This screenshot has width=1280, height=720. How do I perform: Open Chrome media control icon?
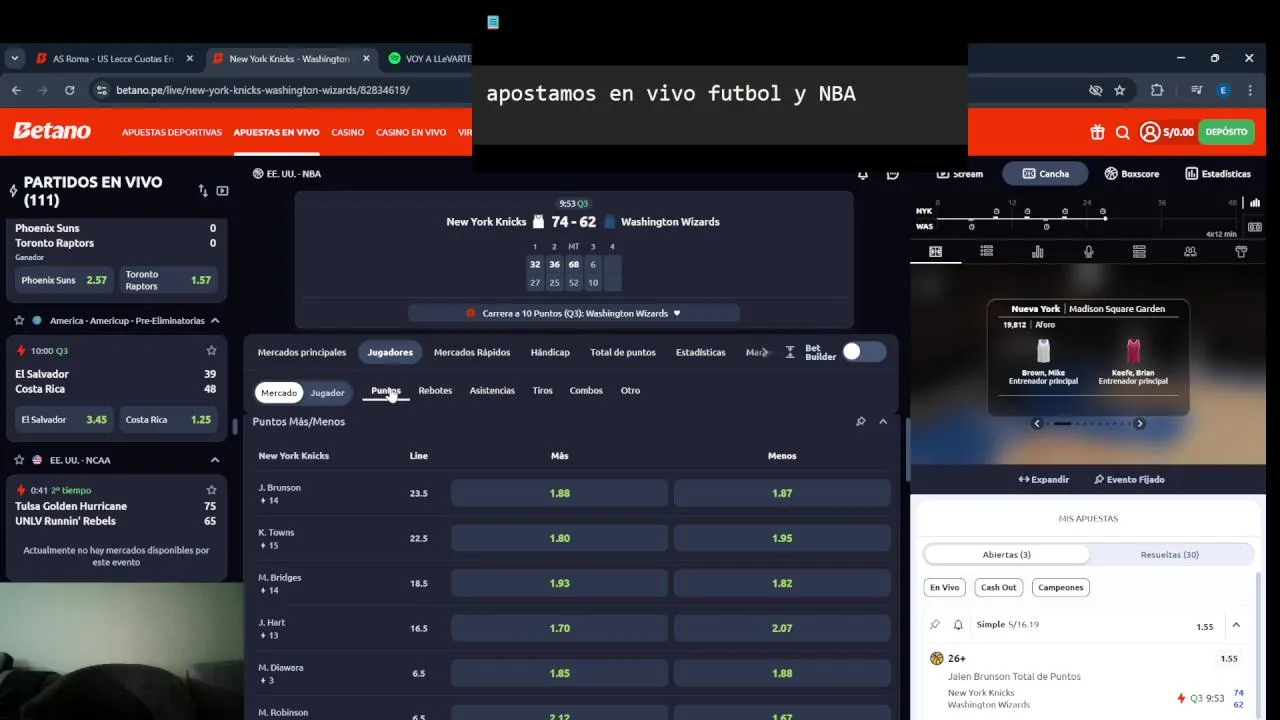coord(1196,90)
